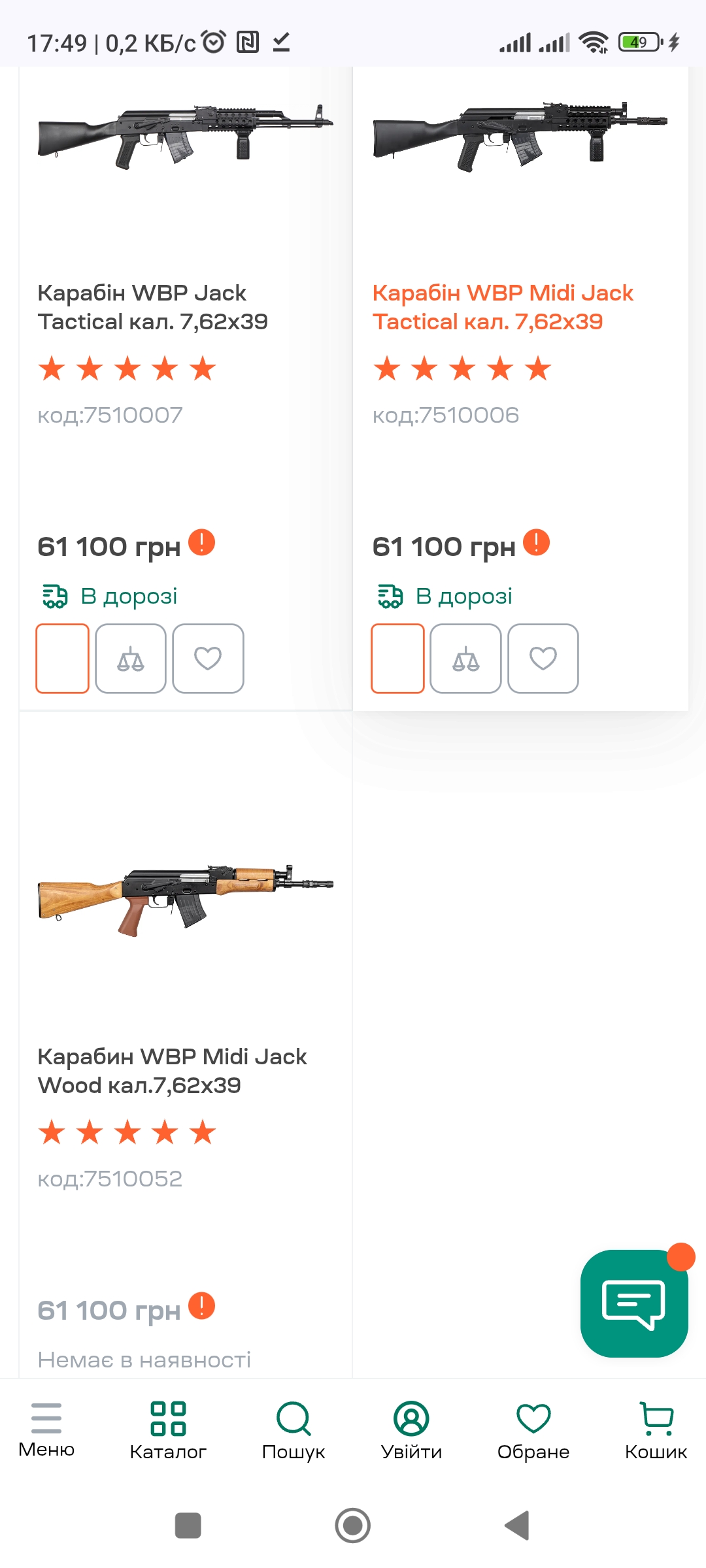Image resolution: width=706 pixels, height=1568 pixels.
Task: Show price info for Midi Jack Wood
Action: coord(201,1306)
